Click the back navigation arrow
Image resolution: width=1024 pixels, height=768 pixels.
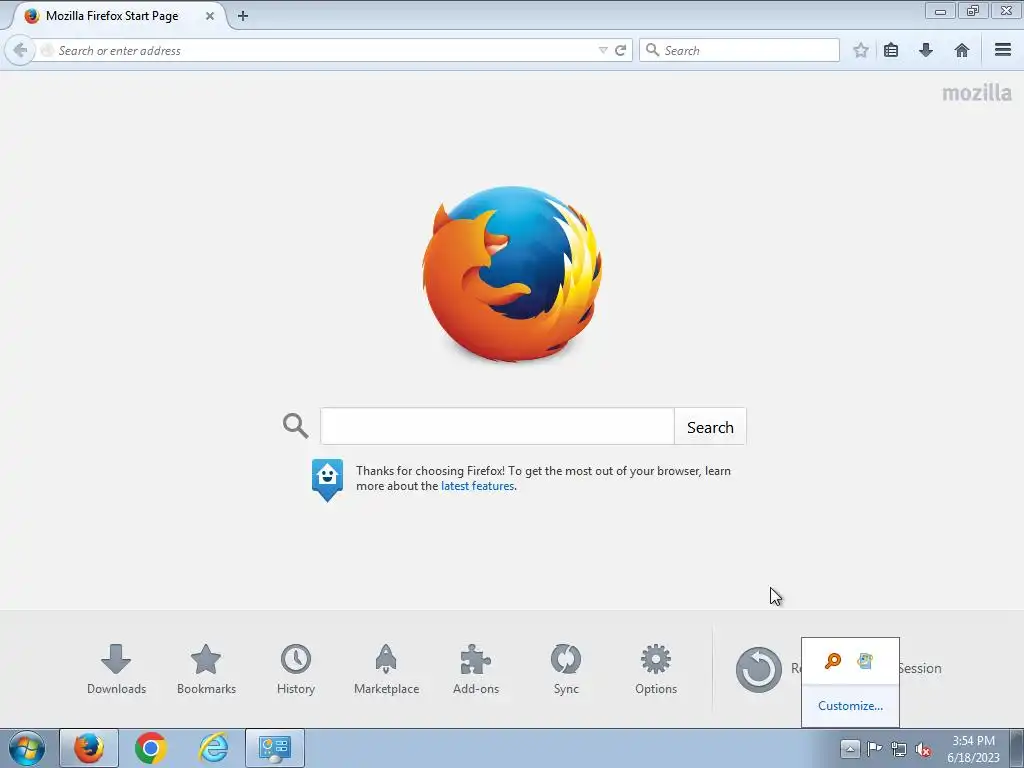pyautogui.click(x=20, y=50)
